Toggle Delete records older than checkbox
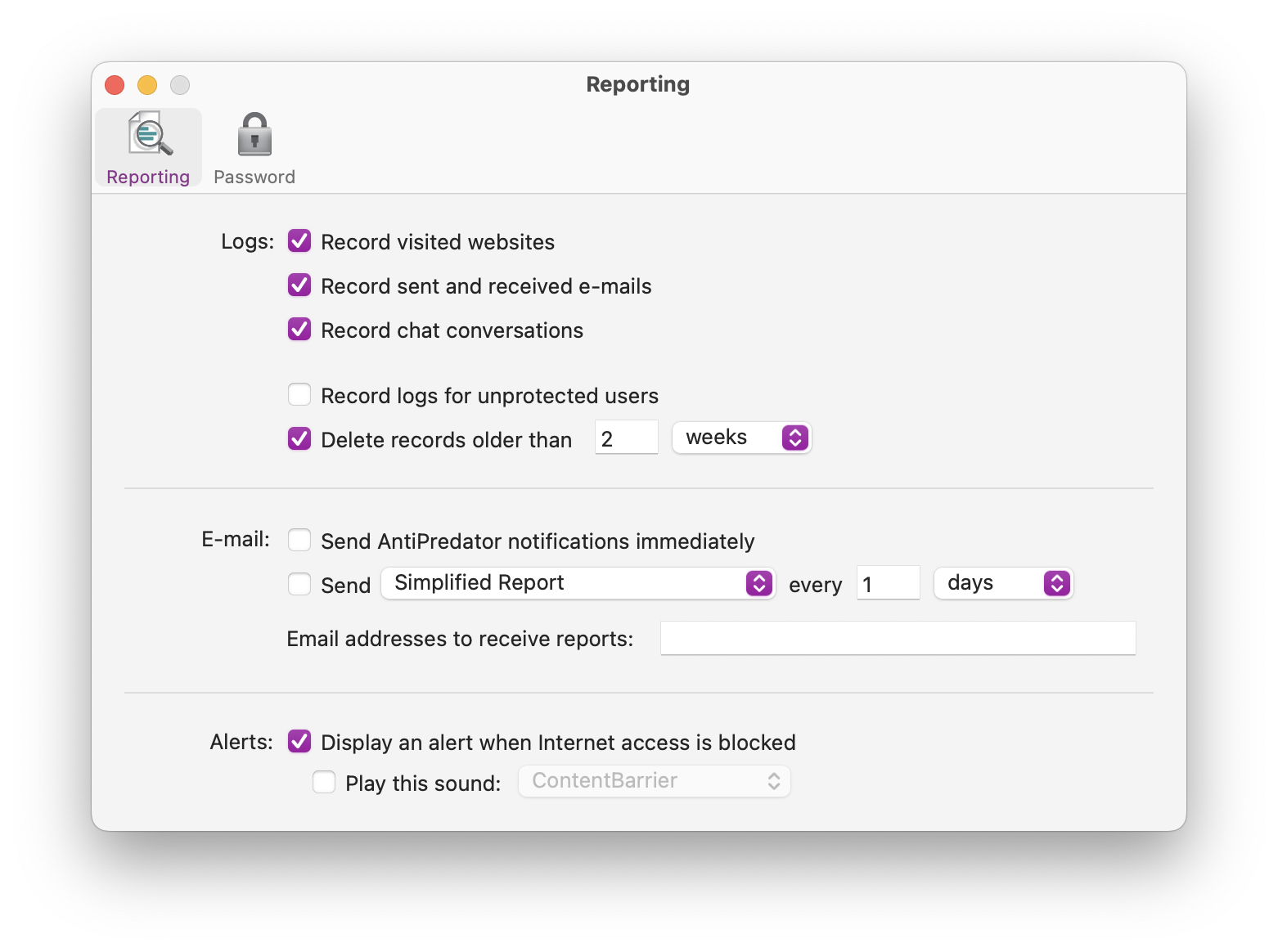The image size is (1278, 952). 299,439
